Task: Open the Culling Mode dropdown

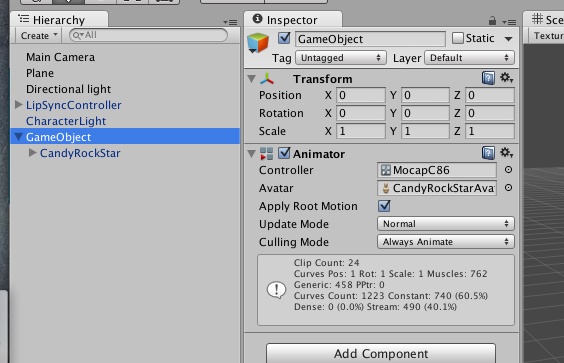Action: point(446,242)
